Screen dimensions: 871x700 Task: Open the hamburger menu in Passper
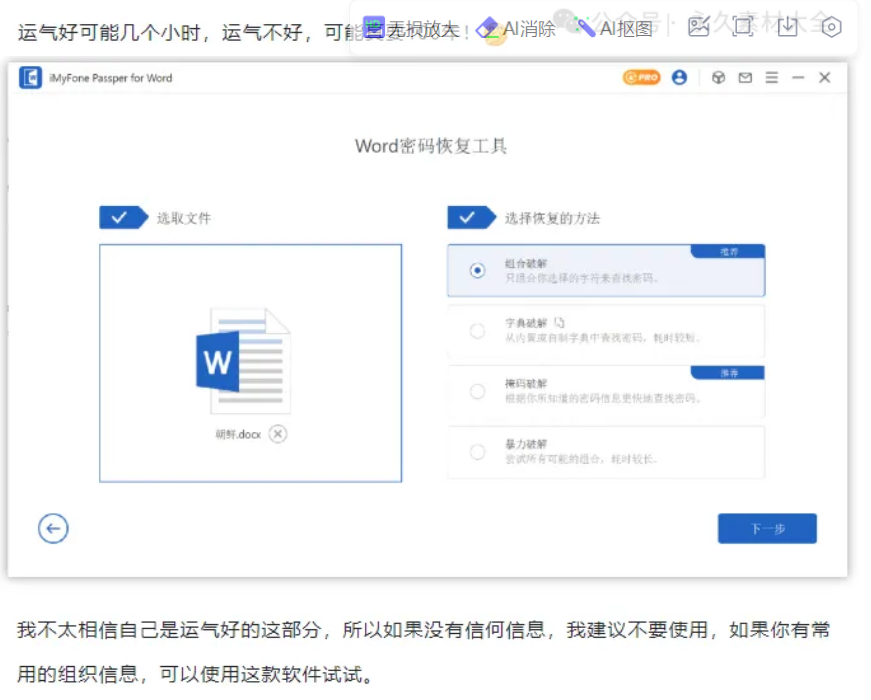point(772,77)
